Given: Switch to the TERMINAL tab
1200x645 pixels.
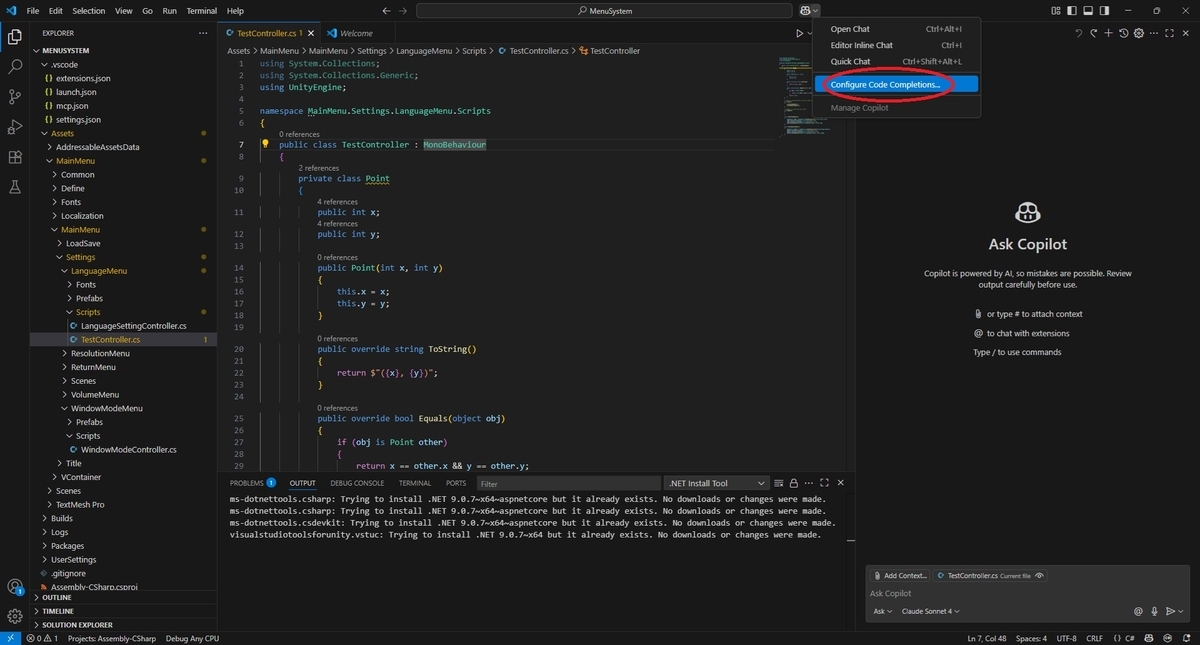Looking at the screenshot, I should click(x=415, y=483).
